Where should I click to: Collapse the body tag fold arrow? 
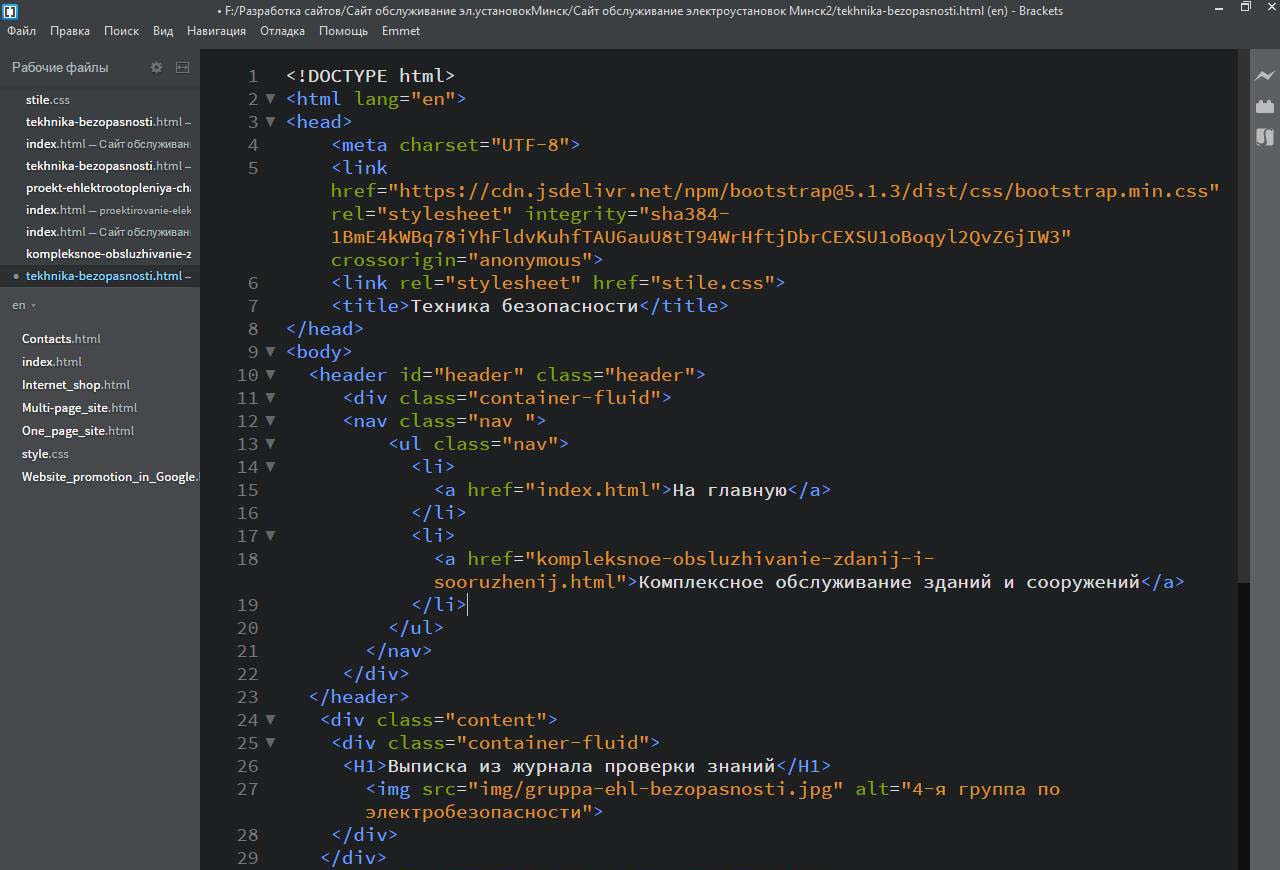270,351
